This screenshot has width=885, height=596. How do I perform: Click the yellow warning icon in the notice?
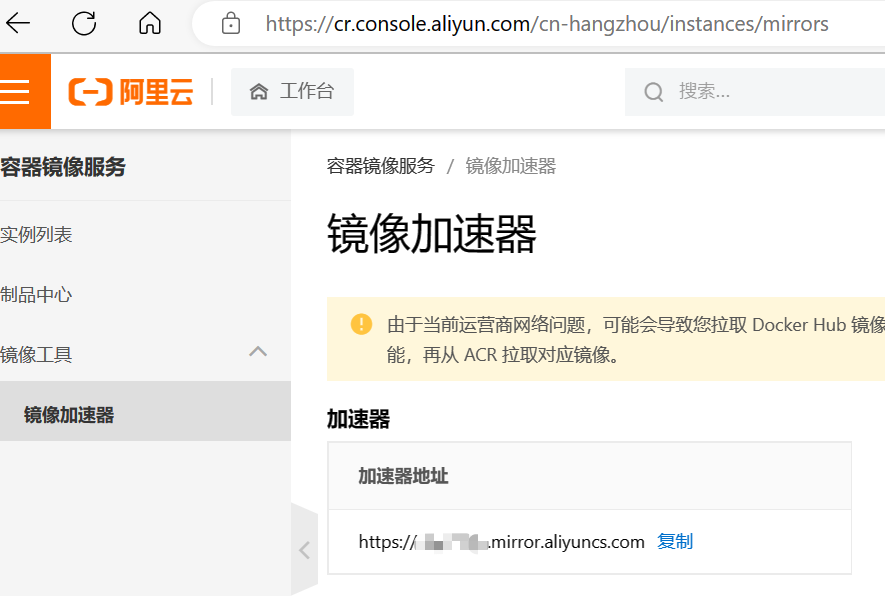(x=361, y=325)
